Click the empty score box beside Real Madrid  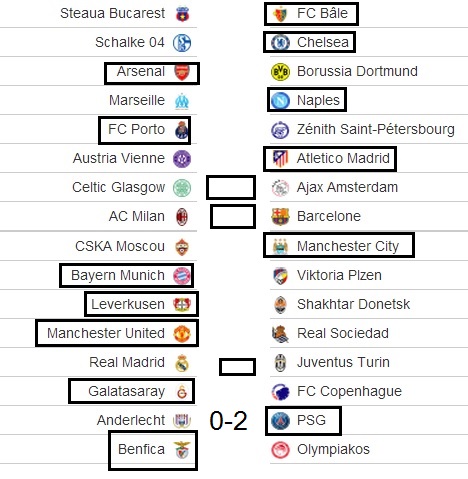click(237, 367)
